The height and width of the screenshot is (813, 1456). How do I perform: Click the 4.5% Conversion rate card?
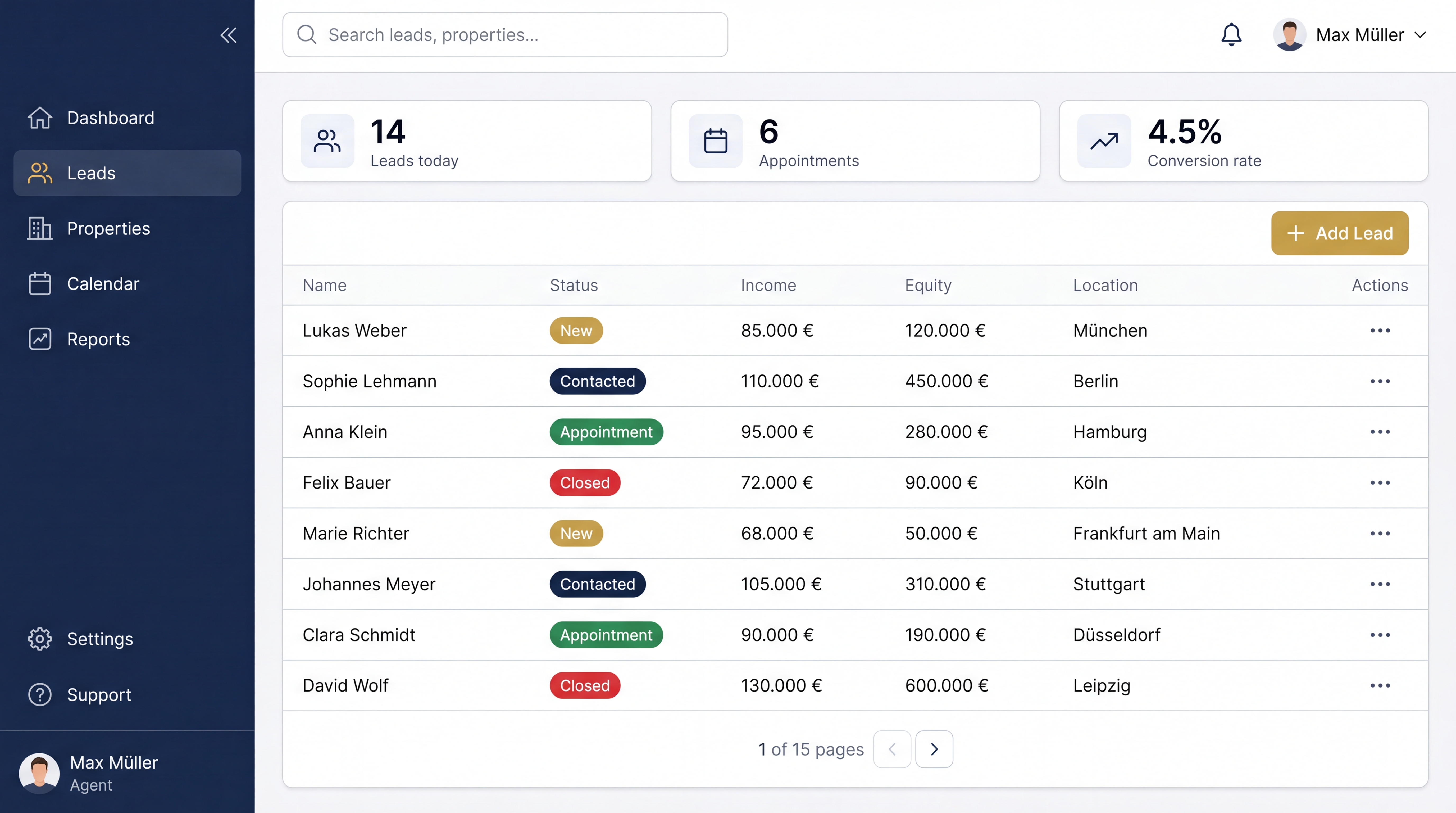click(1244, 141)
